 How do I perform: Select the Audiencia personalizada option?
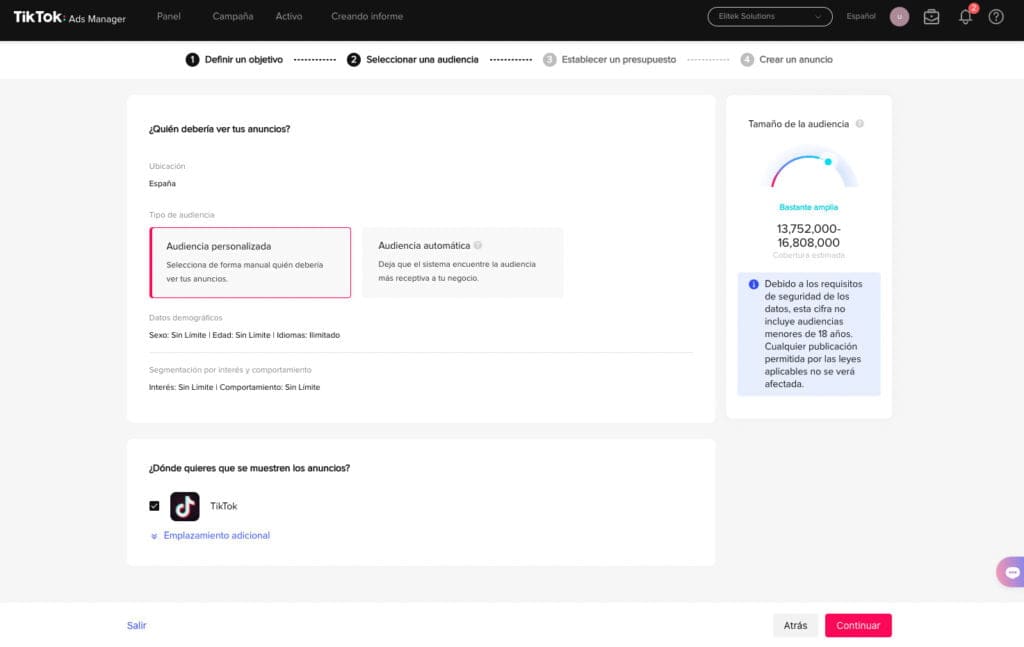250,262
